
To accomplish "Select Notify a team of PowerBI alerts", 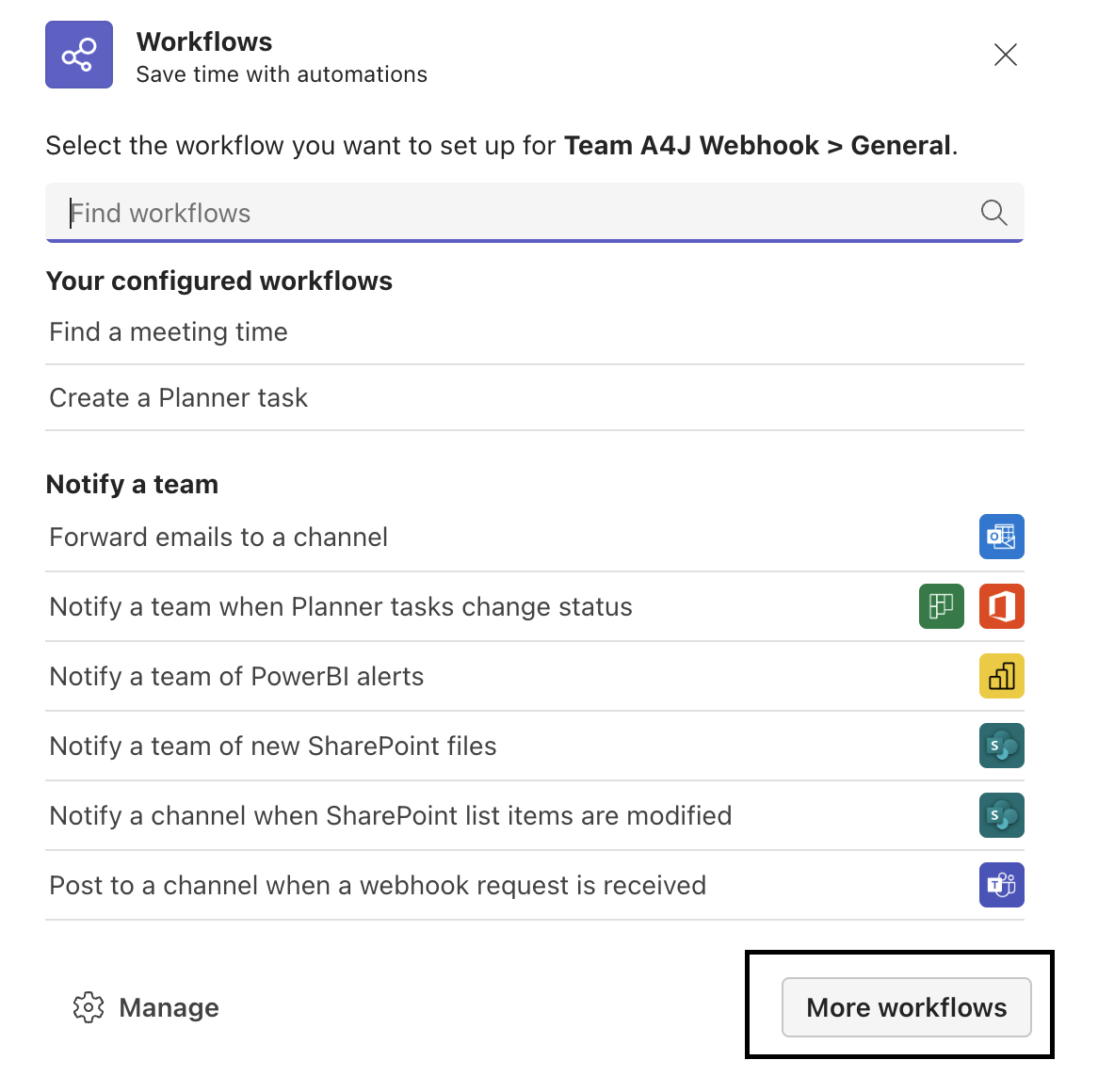I will pyautogui.click(x=236, y=676).
